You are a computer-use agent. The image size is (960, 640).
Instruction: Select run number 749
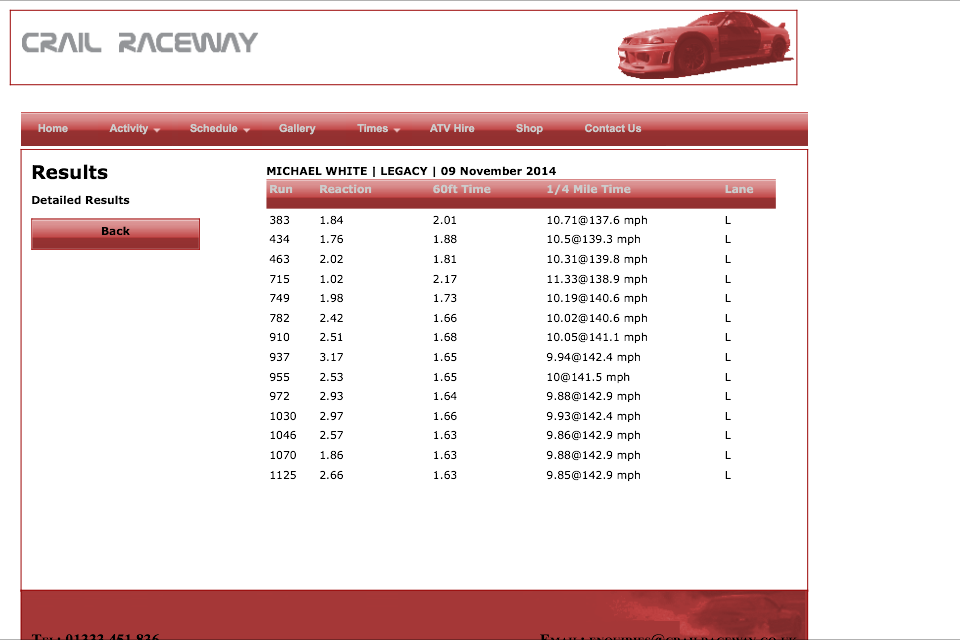(279, 298)
